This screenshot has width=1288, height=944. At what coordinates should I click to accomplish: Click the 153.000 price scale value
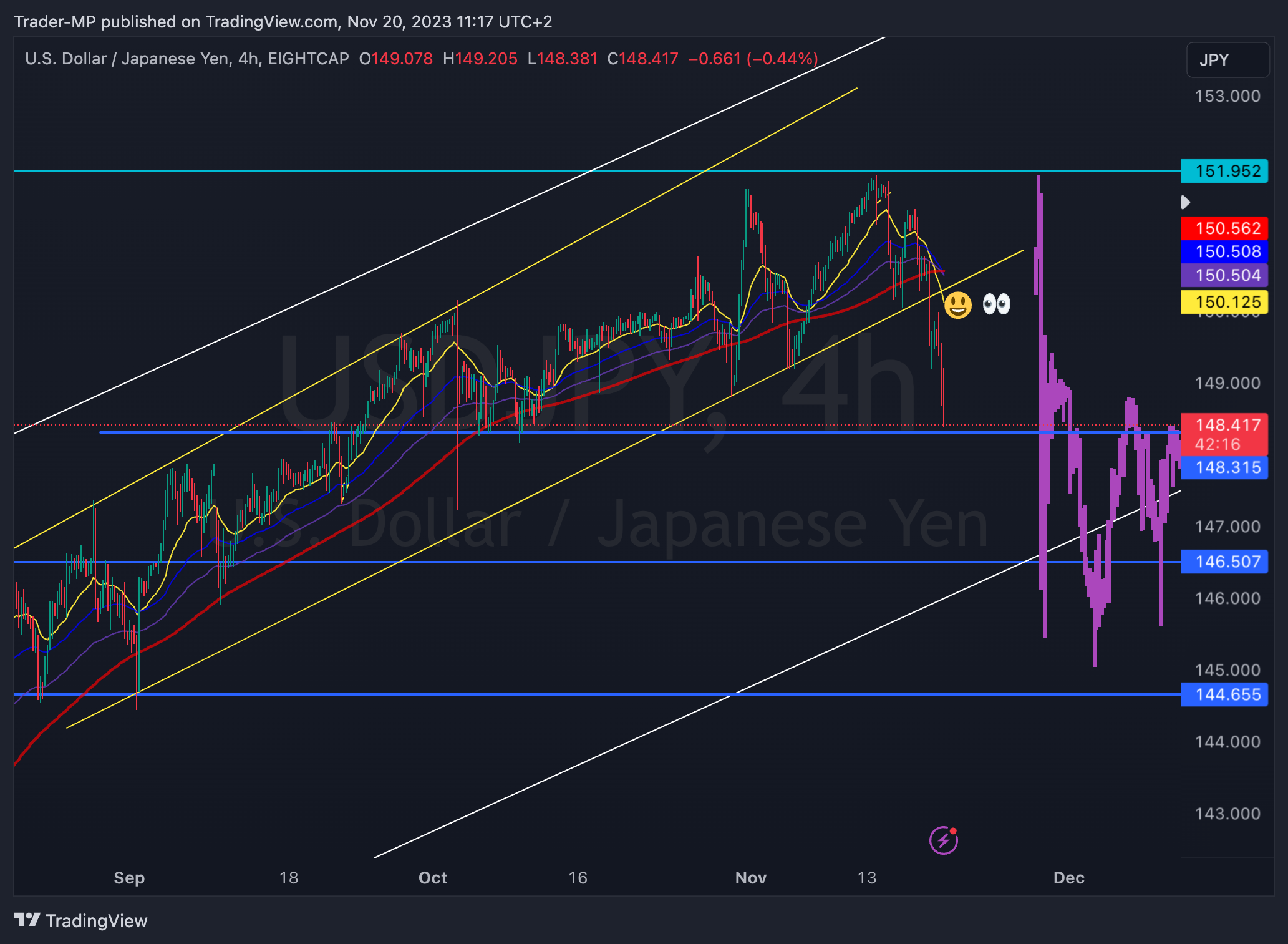click(x=1227, y=96)
